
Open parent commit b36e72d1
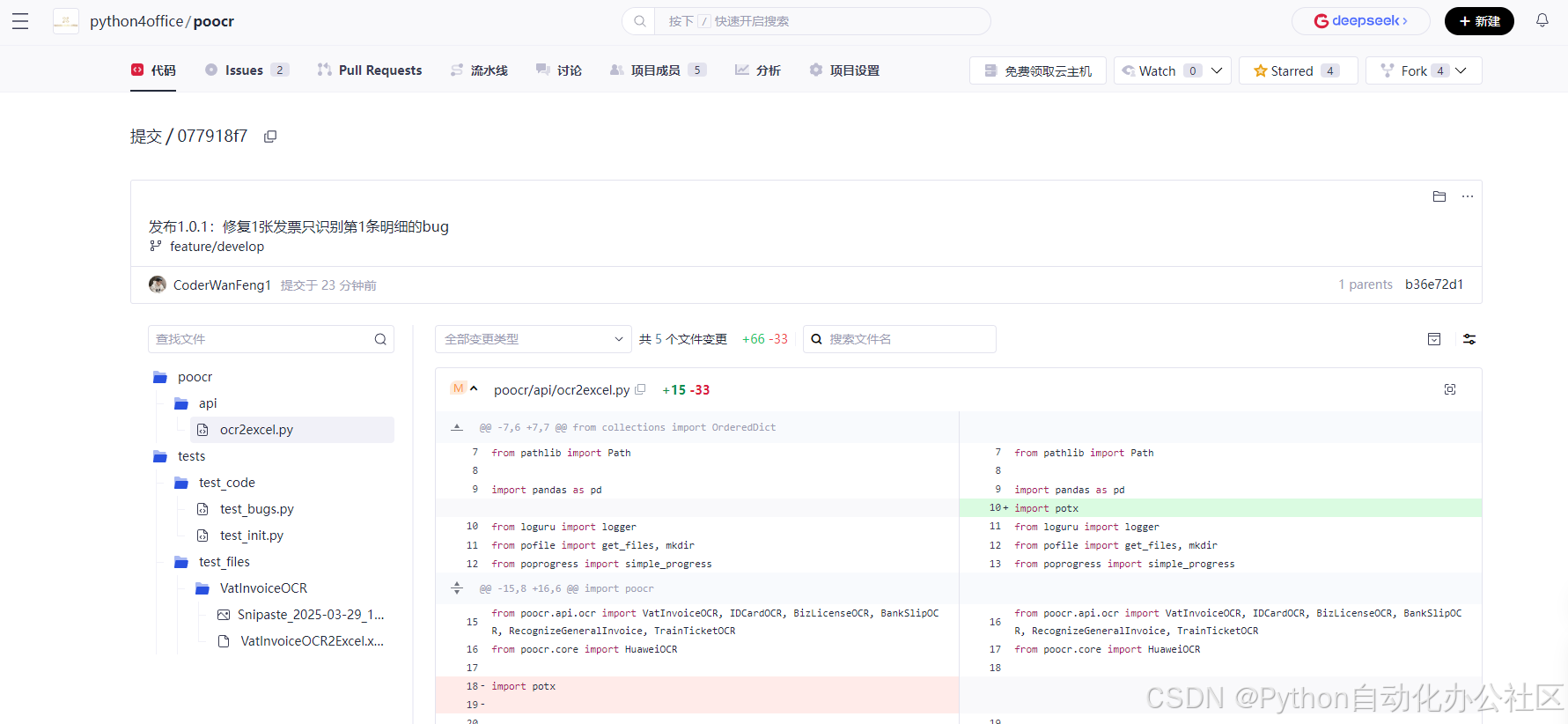click(1434, 284)
